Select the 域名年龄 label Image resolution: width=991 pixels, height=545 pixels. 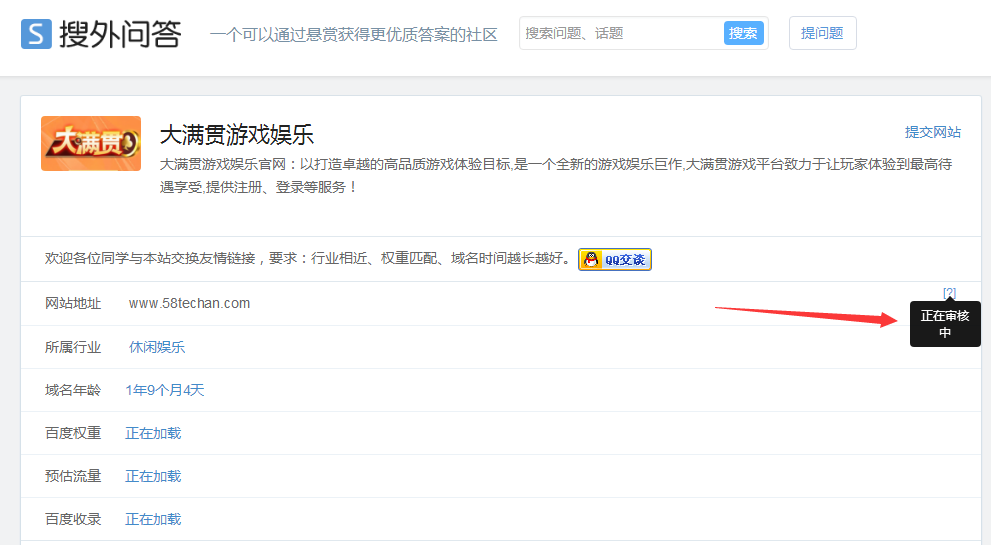[73, 390]
